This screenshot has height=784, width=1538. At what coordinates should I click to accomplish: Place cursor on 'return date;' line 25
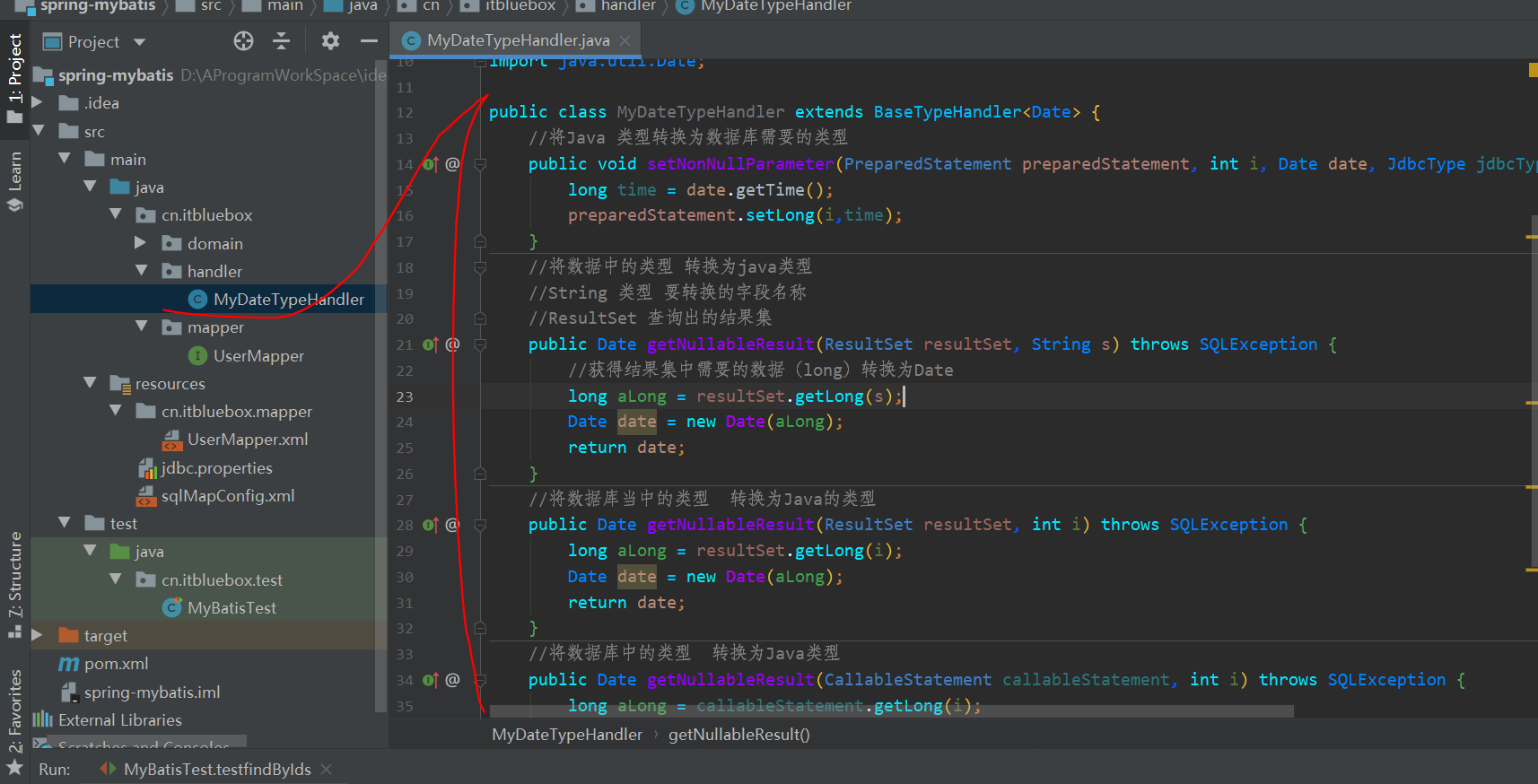626,448
